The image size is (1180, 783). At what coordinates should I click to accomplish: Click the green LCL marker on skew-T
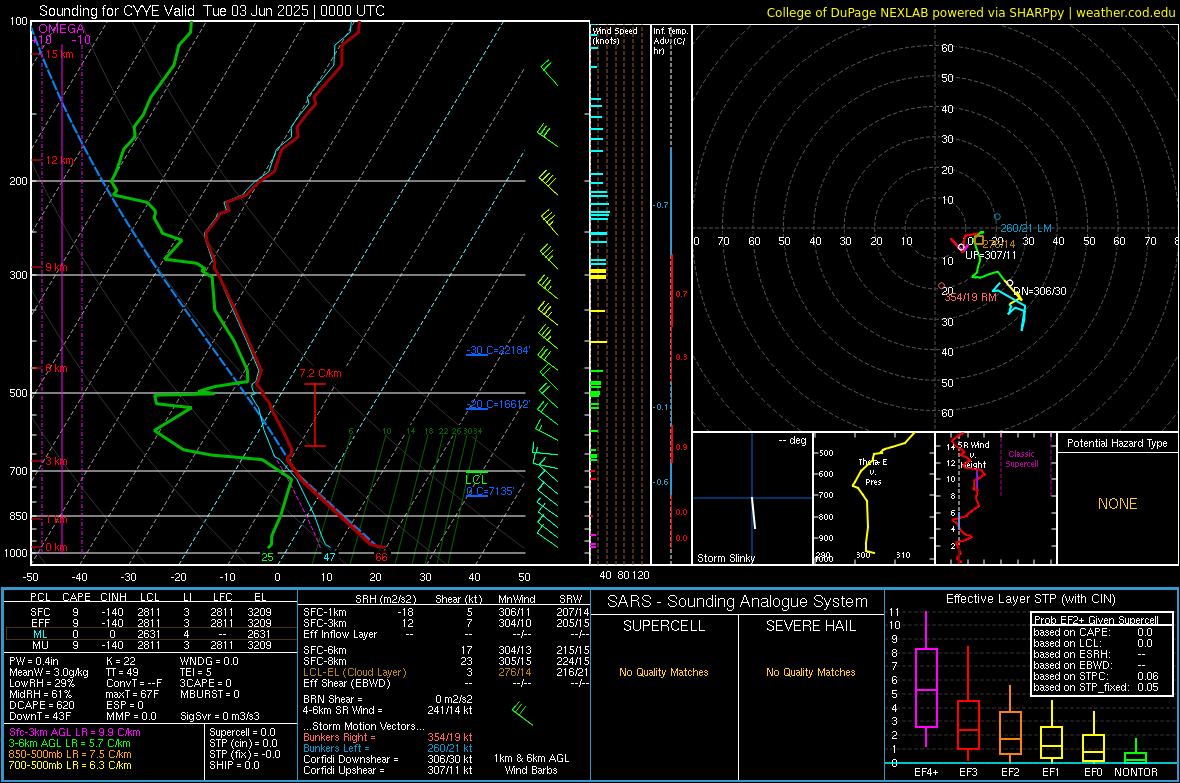476,479
